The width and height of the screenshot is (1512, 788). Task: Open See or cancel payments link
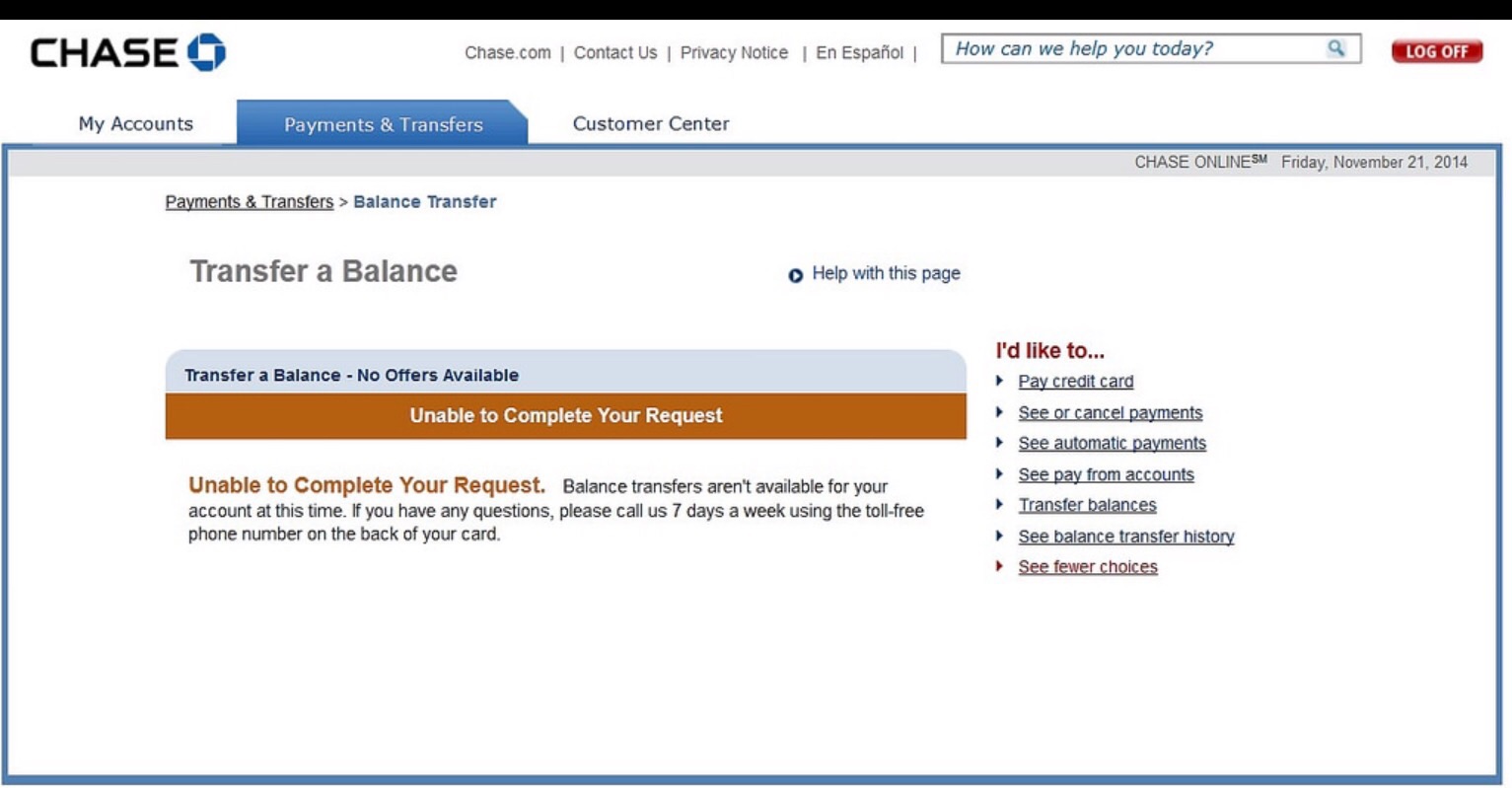point(1110,413)
